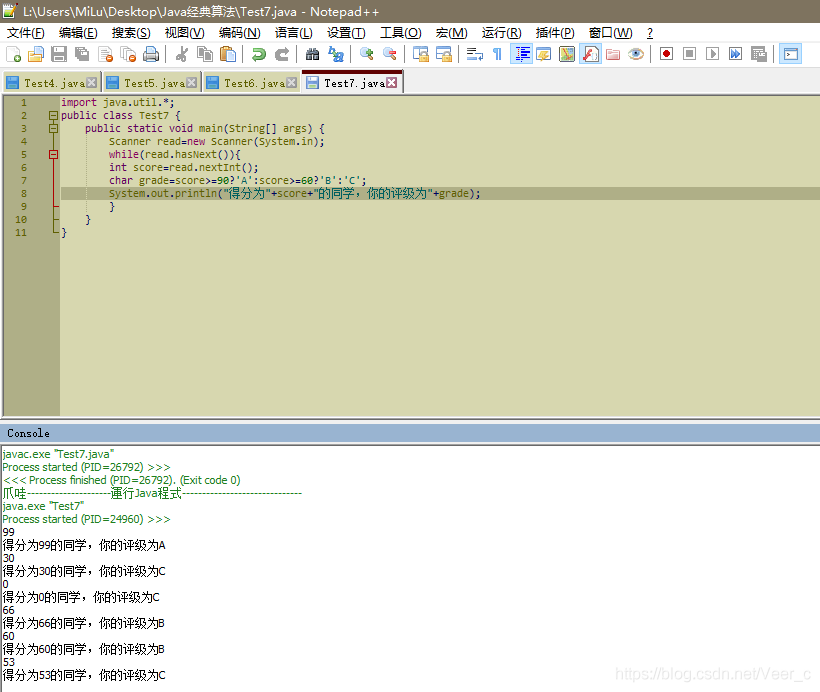Open the 宏(M) menu
Image resolution: width=820 pixels, height=692 pixels.
click(x=451, y=33)
